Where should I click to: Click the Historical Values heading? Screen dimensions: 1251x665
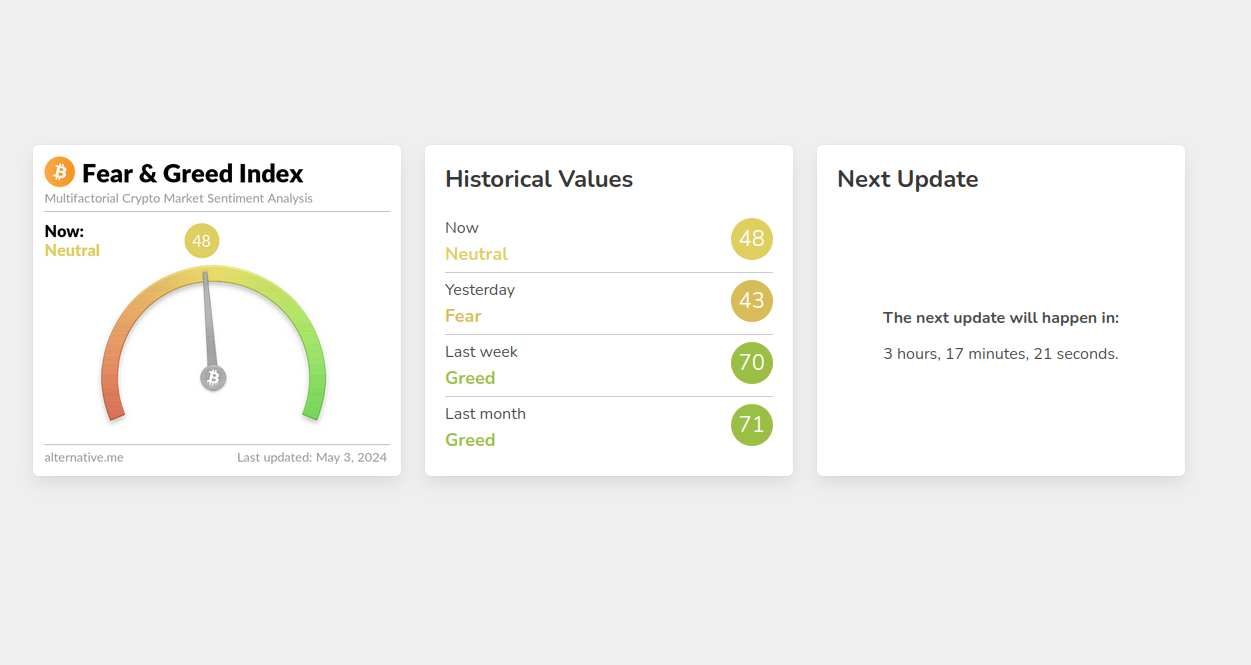pyautogui.click(x=539, y=179)
